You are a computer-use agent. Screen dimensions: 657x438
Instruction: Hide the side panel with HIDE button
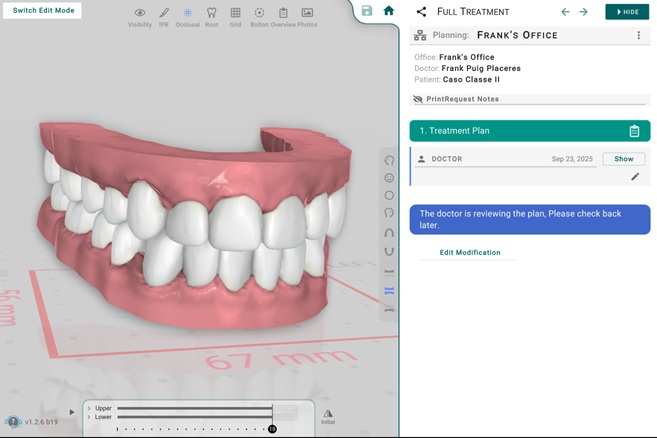point(627,12)
